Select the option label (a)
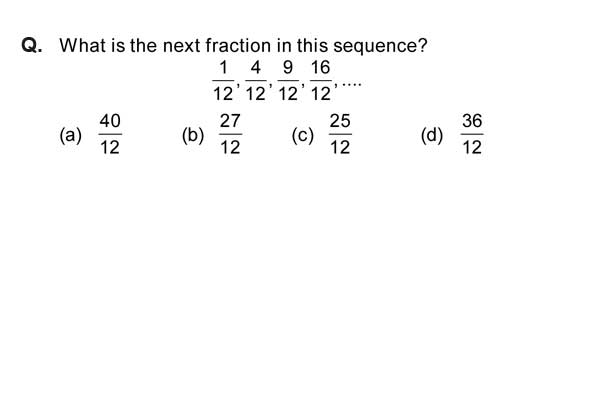 pyautogui.click(x=70, y=136)
